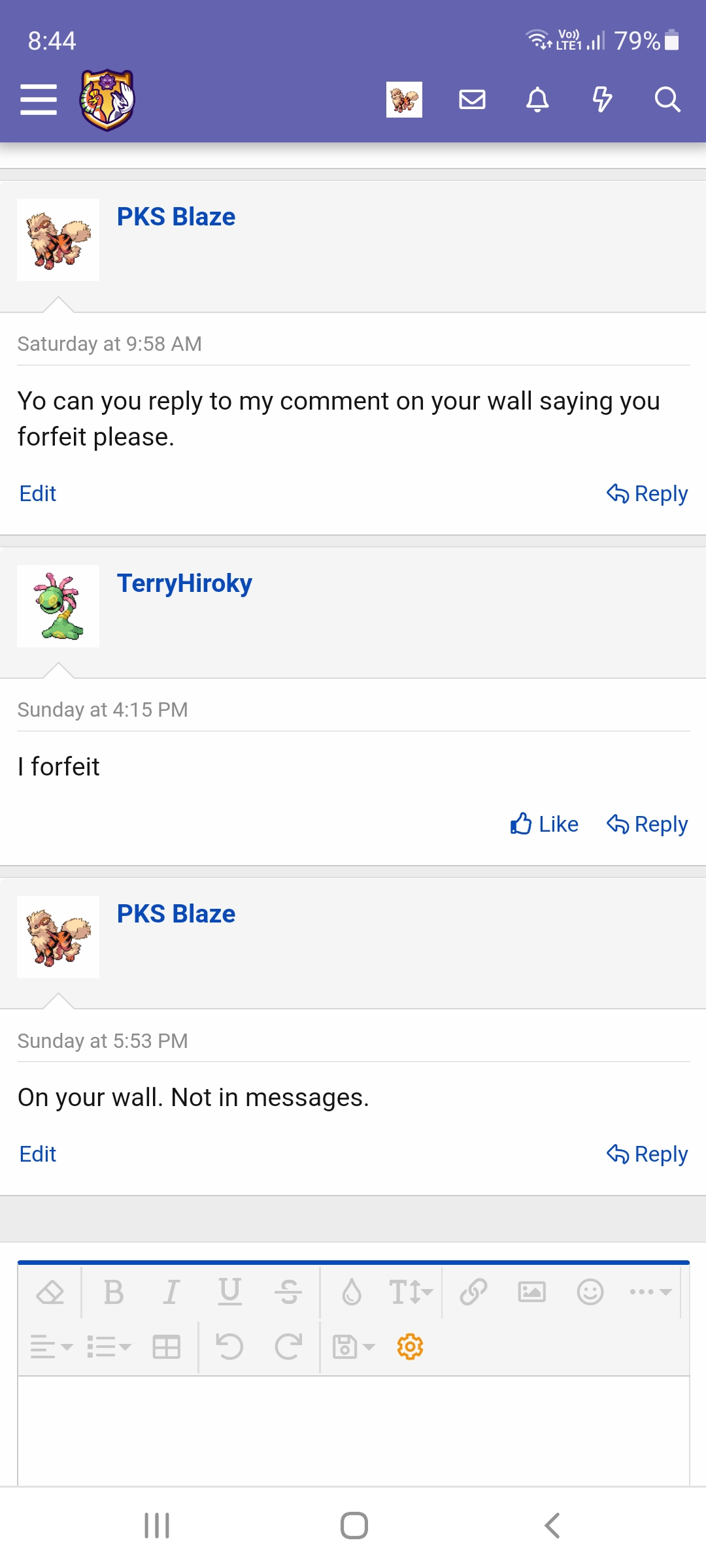Open the lightning bolt what's new icon
This screenshot has width=706, height=1568.
coord(602,99)
